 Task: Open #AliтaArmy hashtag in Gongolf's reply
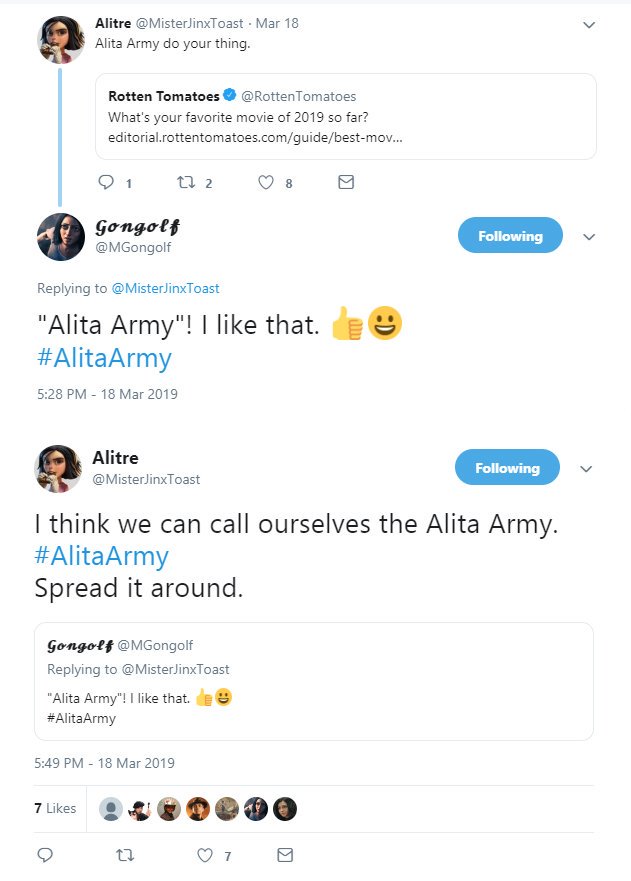tap(103, 359)
